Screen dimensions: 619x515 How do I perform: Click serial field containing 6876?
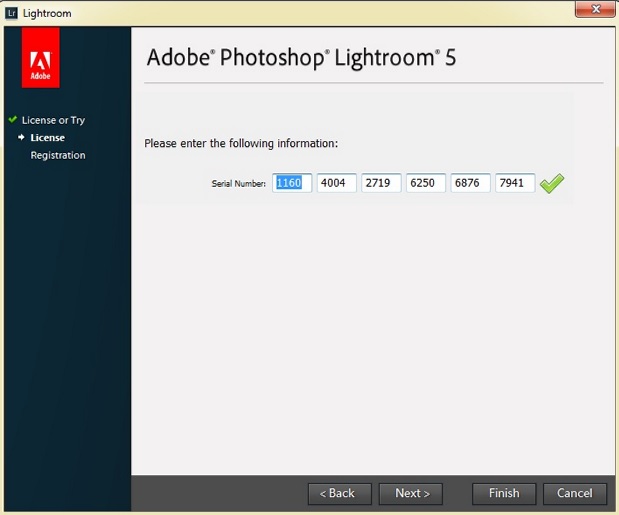[471, 183]
